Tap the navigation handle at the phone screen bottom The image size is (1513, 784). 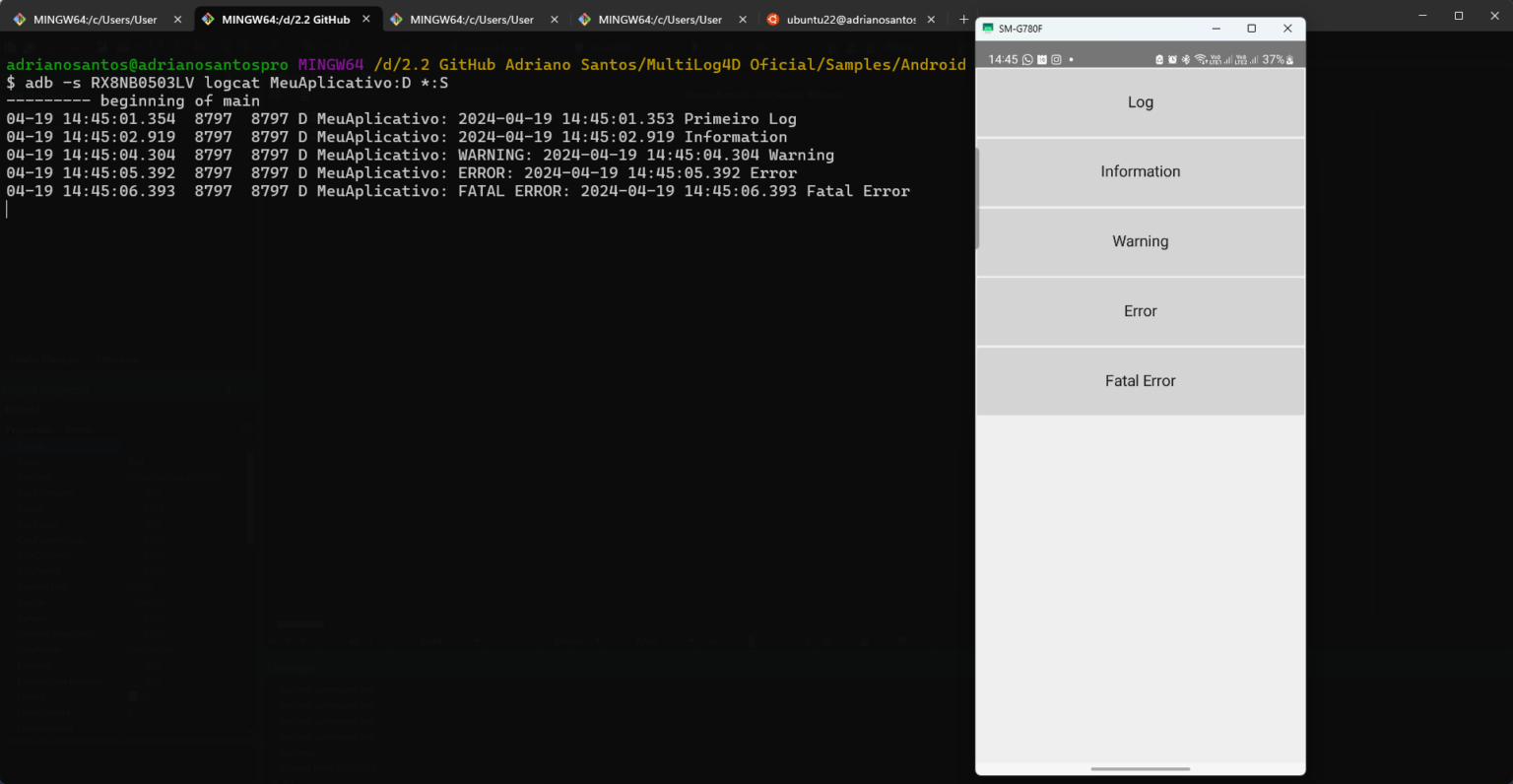[1140, 768]
